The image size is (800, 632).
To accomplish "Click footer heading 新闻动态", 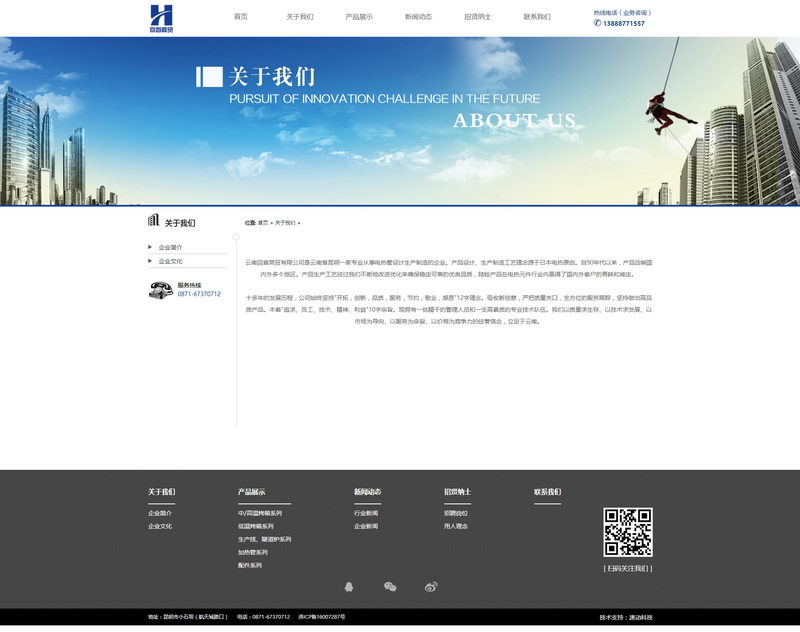I will [368, 492].
